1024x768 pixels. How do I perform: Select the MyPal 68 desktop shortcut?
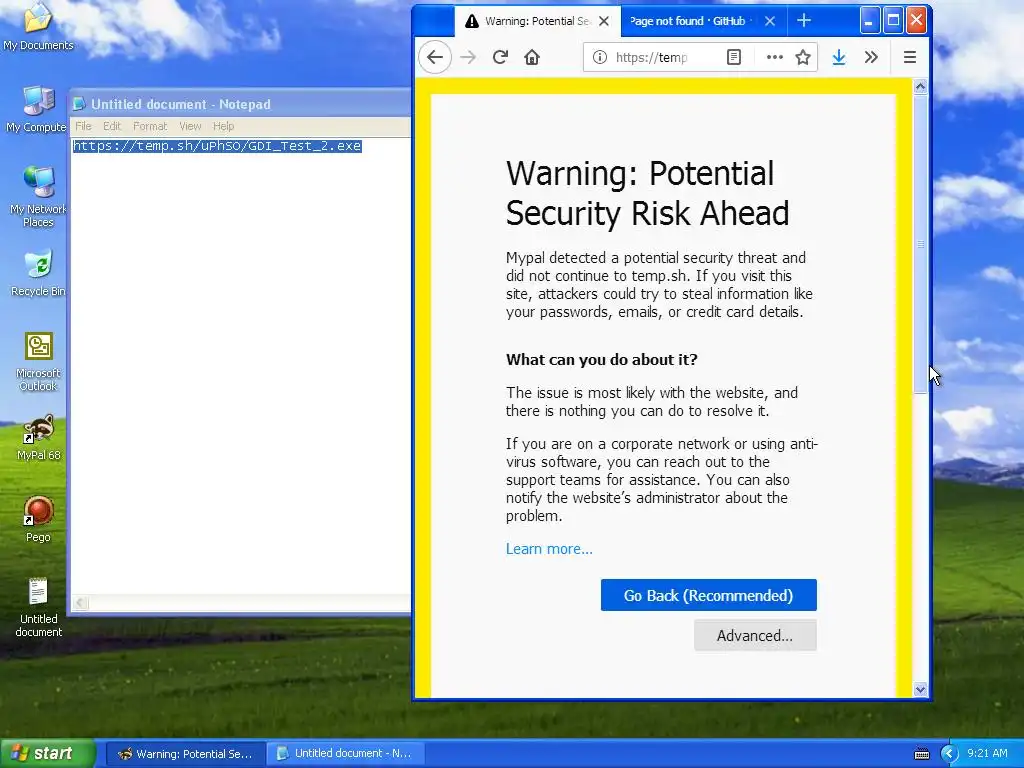(x=38, y=438)
